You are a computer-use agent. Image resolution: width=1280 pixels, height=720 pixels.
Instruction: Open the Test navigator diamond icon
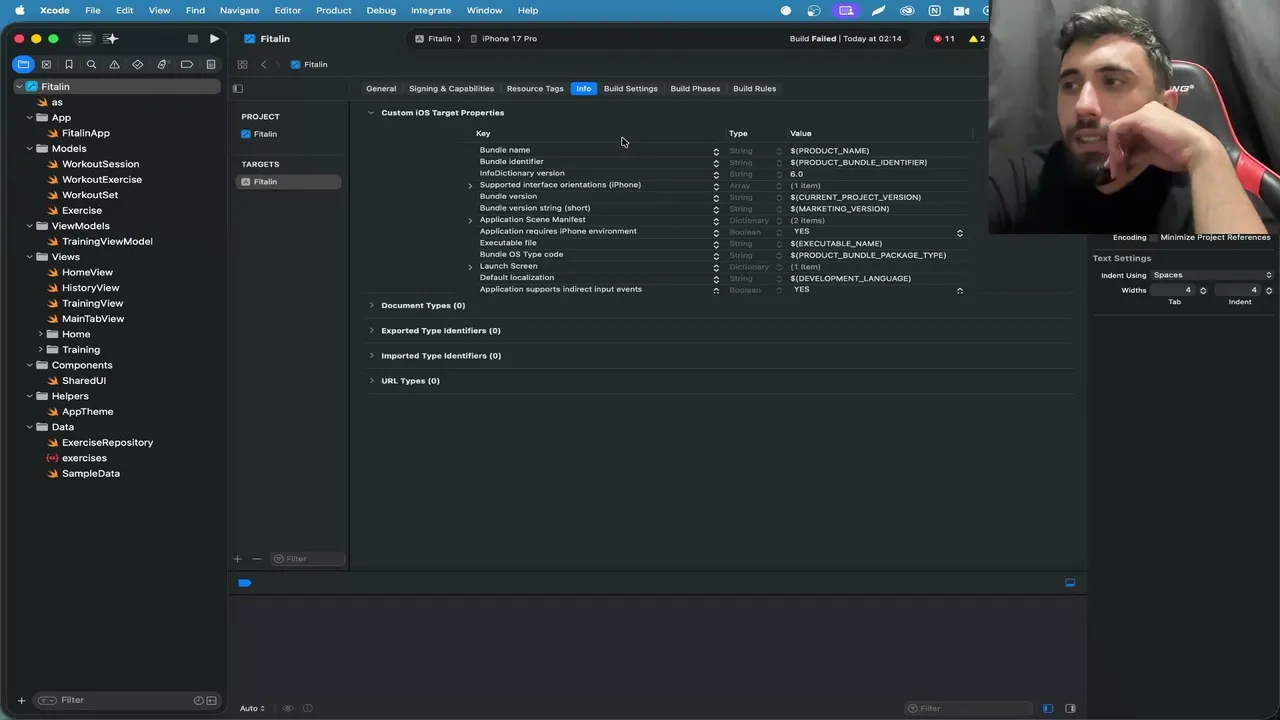click(138, 65)
